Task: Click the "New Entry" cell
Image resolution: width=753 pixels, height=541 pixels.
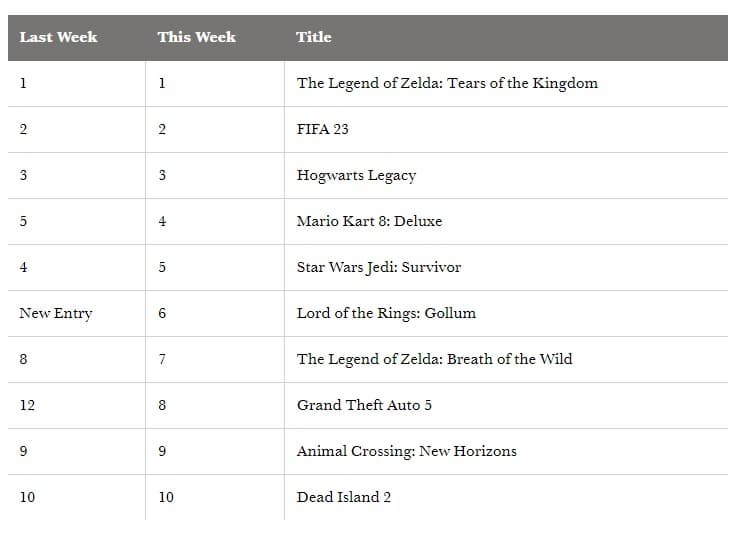Action: coord(55,313)
